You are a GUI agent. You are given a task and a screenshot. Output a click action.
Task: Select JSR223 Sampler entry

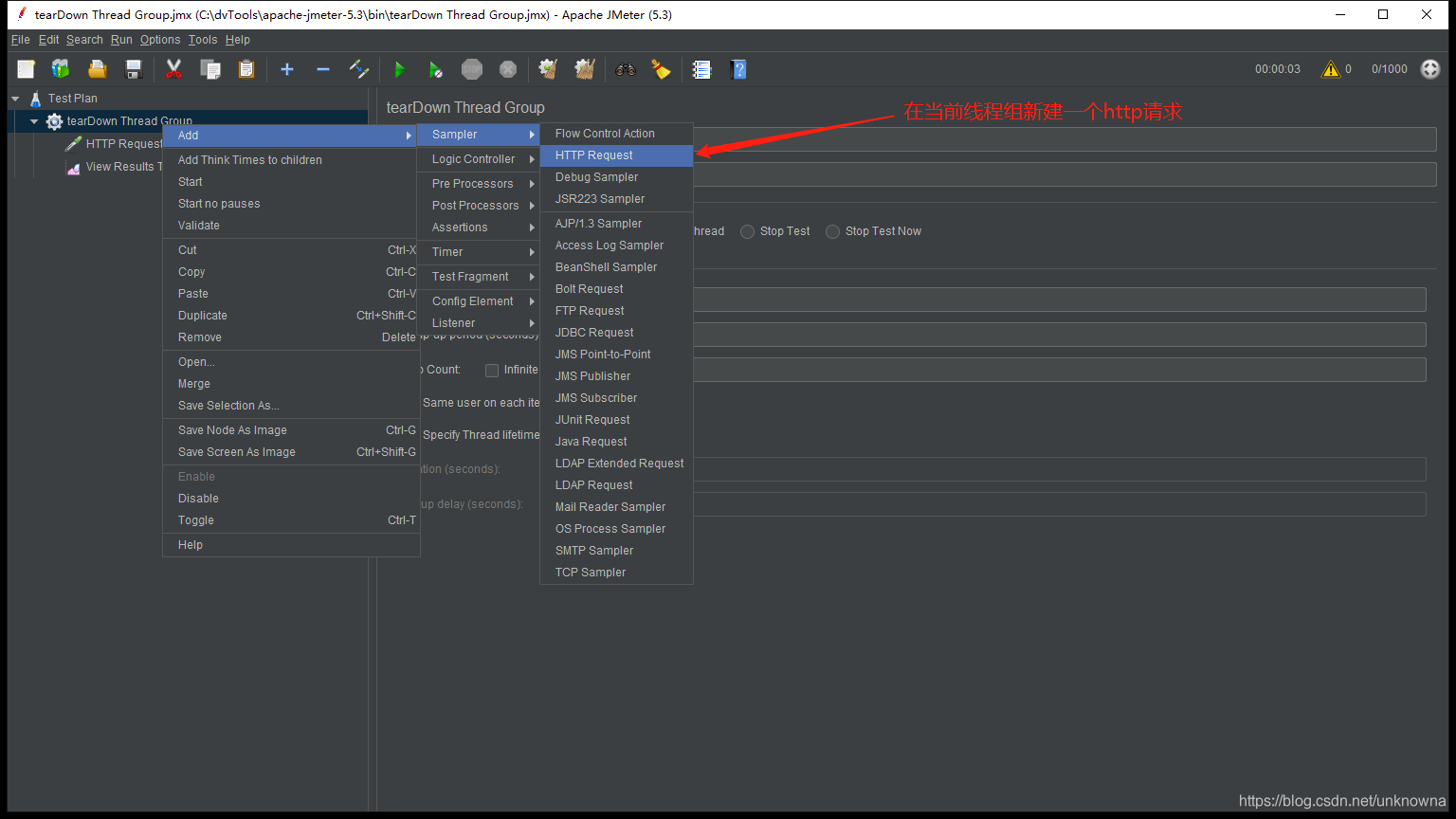click(x=616, y=199)
